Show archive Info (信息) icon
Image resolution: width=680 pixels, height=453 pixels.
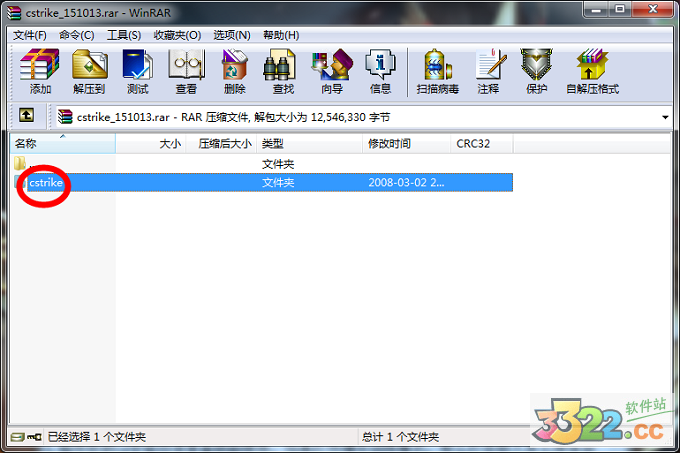380,71
